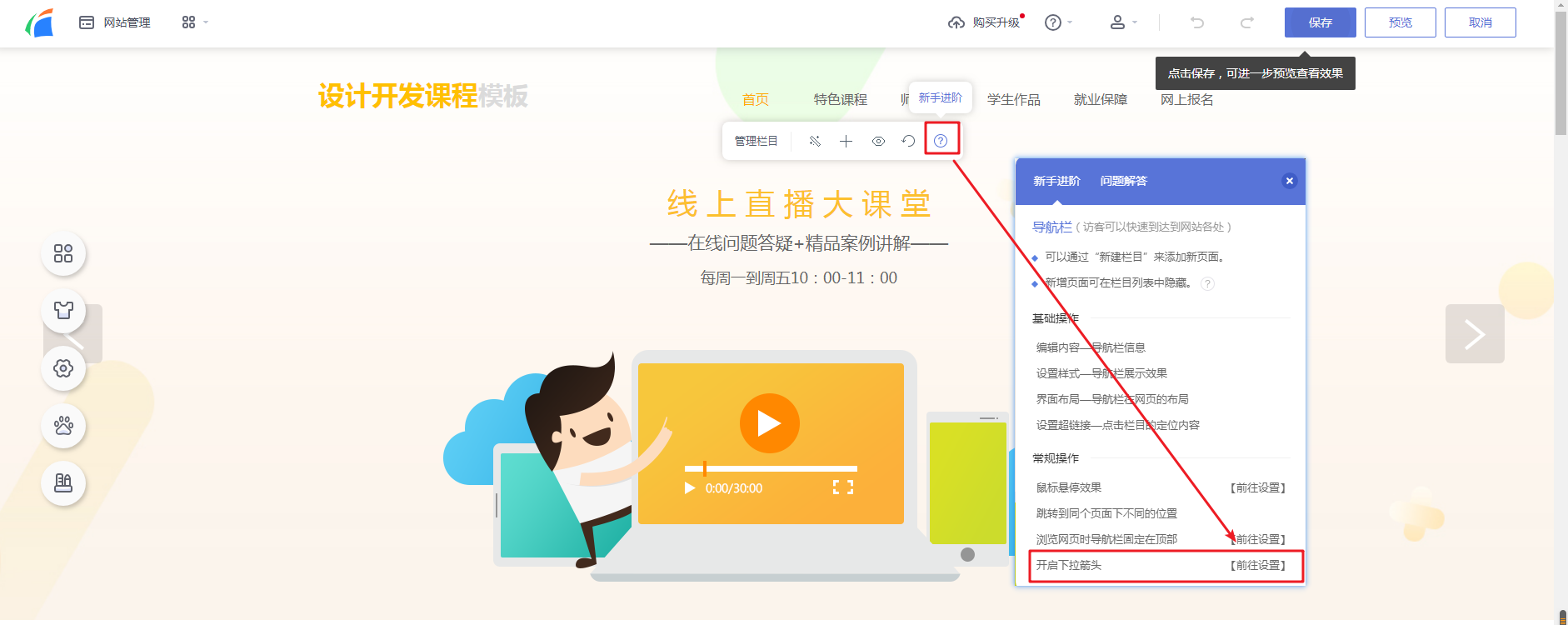The image size is (1568, 625).
Task: Open 设置超链接—点击栏目的定位内容 help item
Action: pyautogui.click(x=1117, y=425)
